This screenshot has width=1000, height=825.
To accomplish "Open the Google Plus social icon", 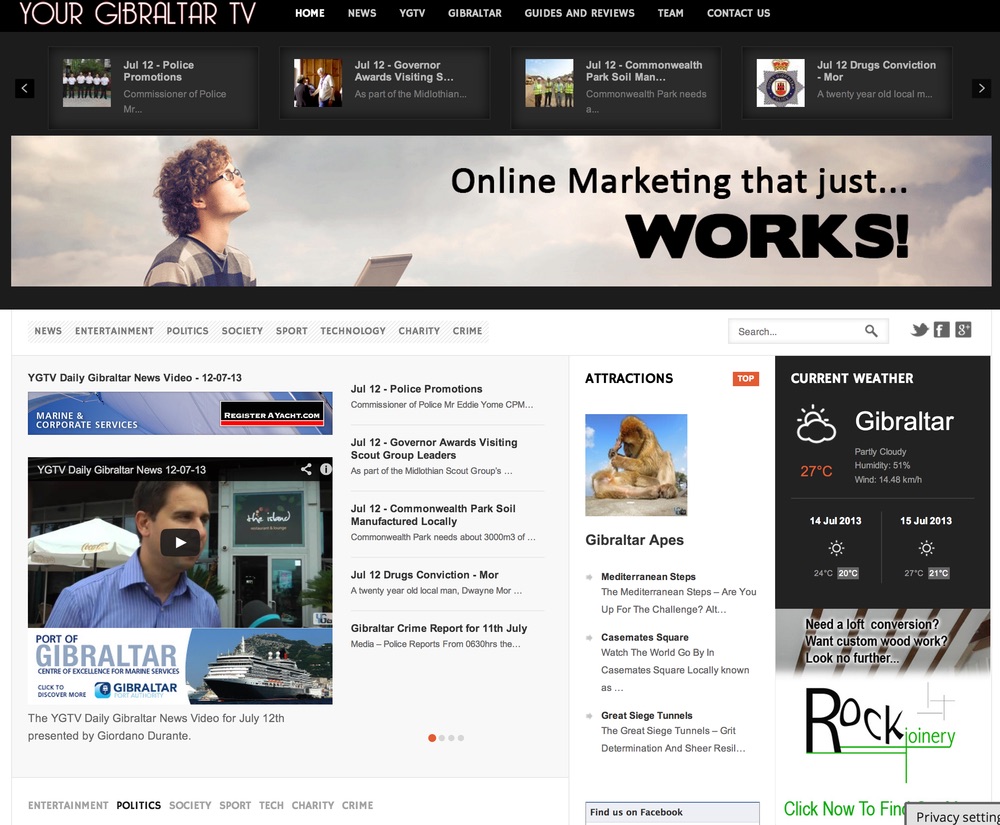I will coord(963,330).
